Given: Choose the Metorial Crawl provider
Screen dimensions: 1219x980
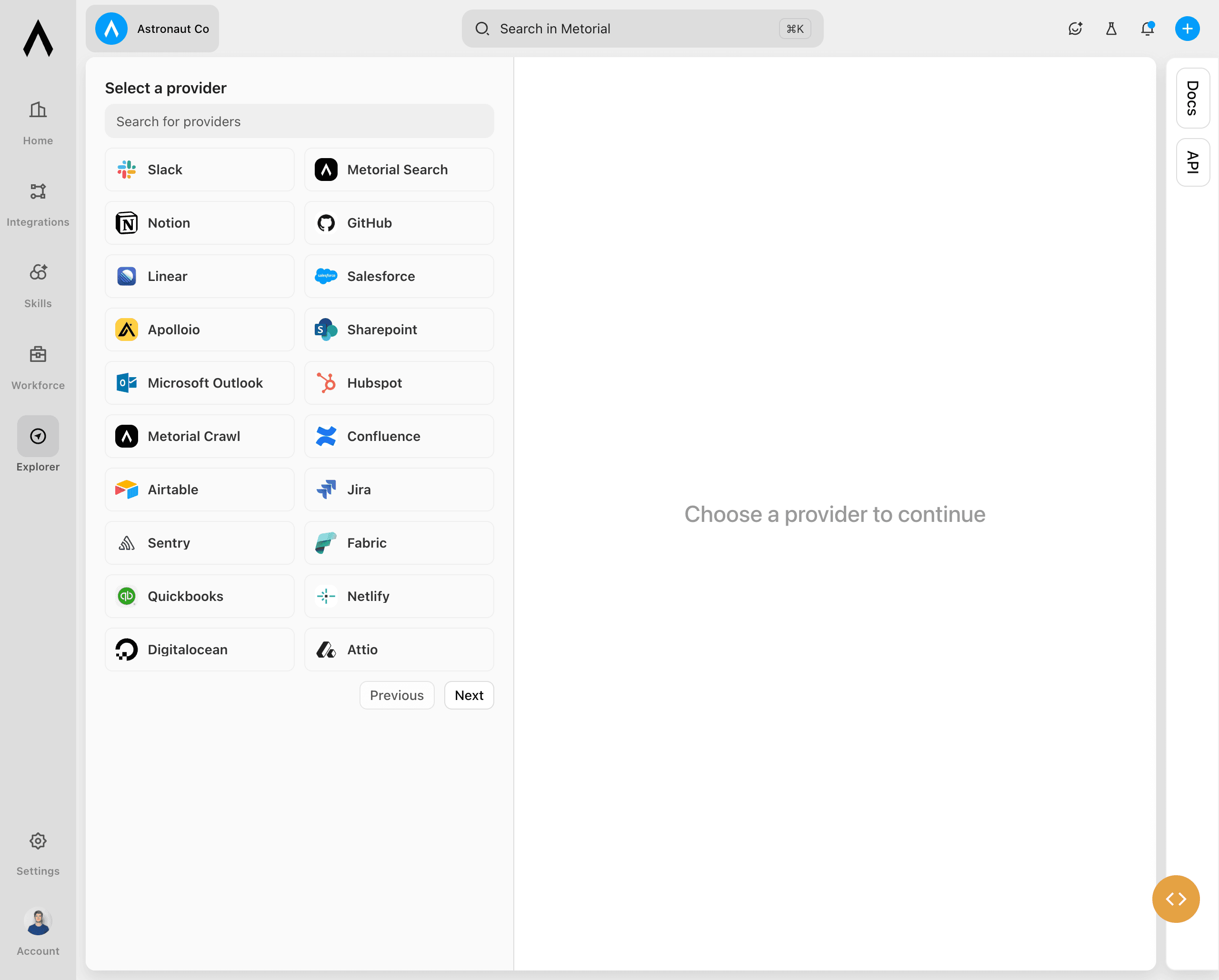Looking at the screenshot, I should pos(200,436).
